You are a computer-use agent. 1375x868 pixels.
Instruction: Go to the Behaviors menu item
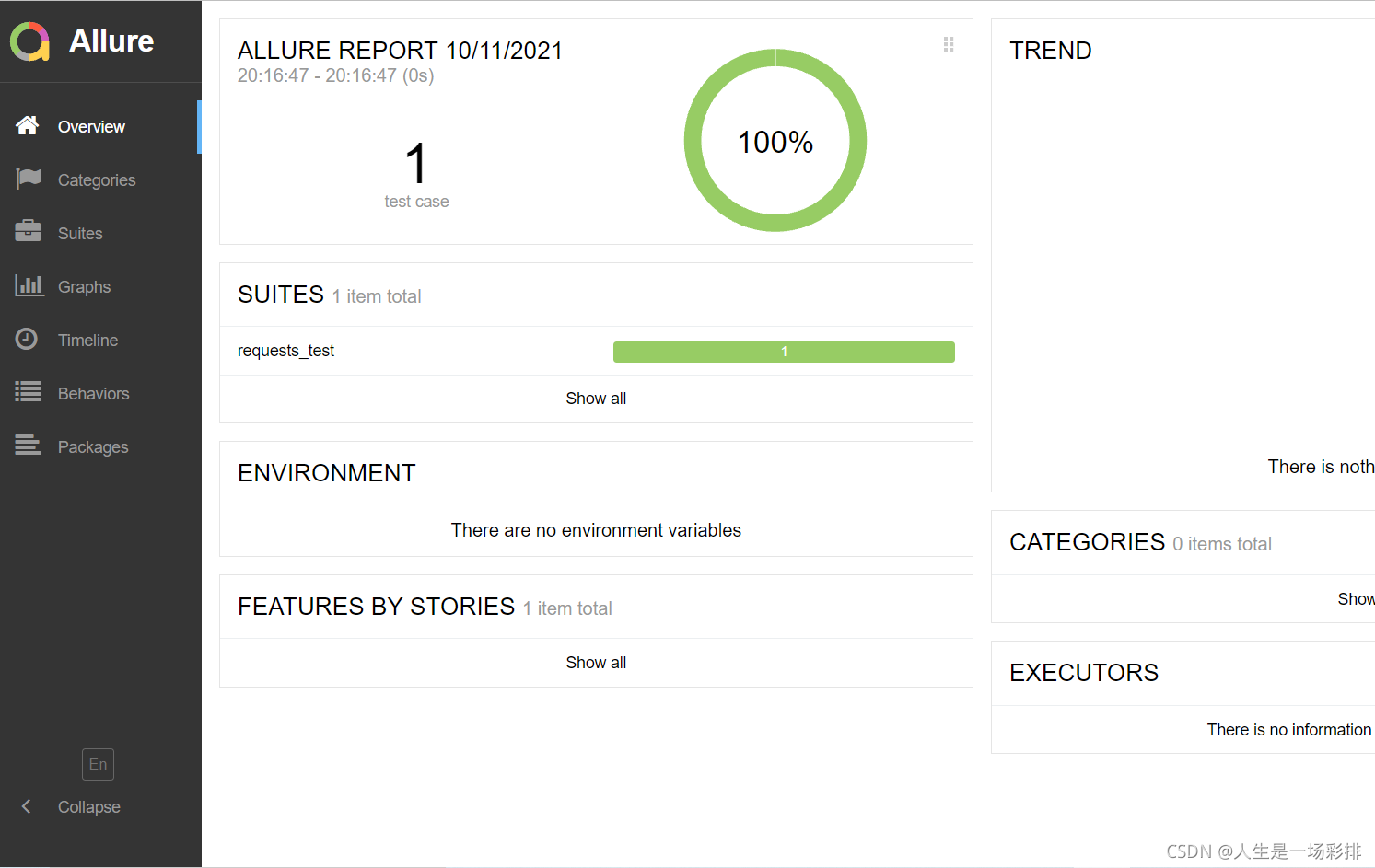click(93, 394)
